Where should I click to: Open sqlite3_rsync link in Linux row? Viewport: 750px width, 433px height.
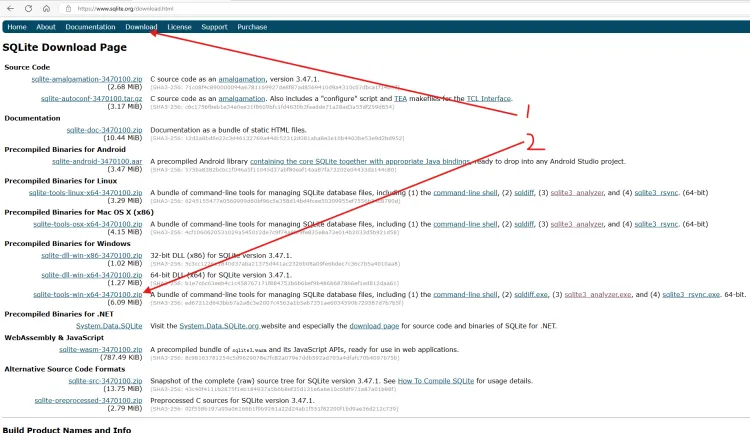click(x=656, y=192)
